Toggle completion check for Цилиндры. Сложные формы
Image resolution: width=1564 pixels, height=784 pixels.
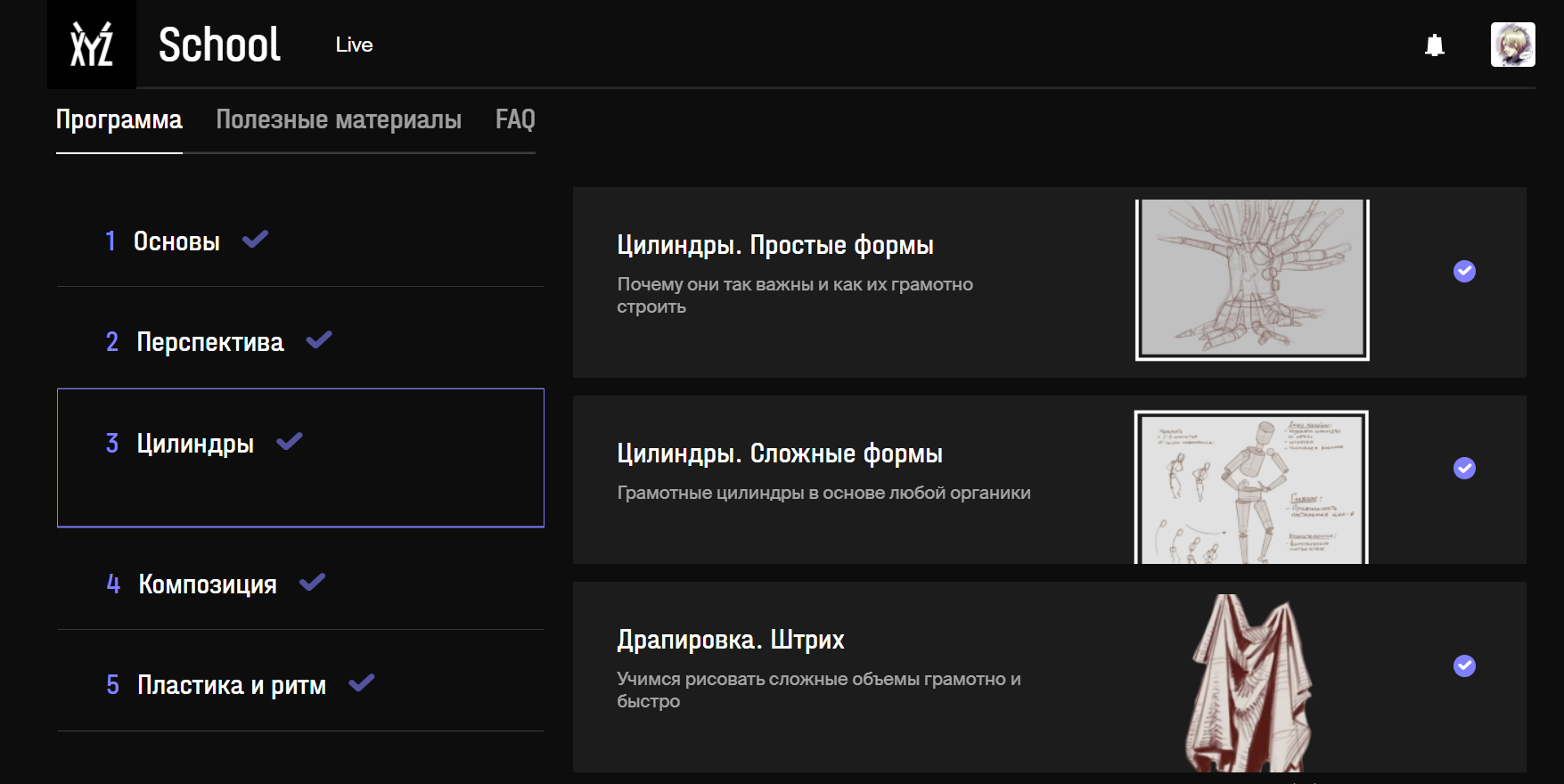pyautogui.click(x=1464, y=468)
